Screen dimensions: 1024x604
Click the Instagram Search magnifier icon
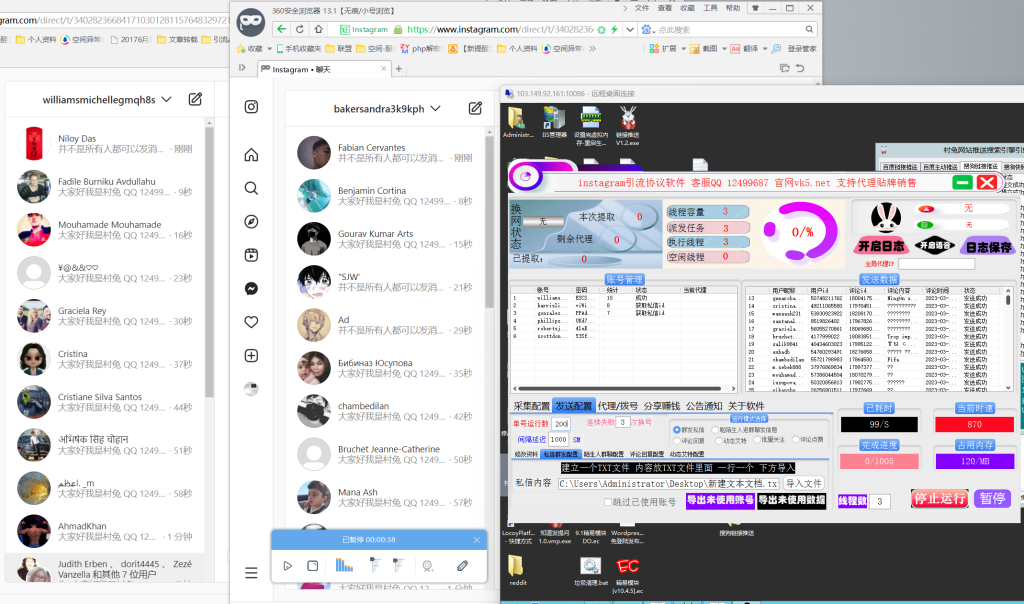click(252, 188)
